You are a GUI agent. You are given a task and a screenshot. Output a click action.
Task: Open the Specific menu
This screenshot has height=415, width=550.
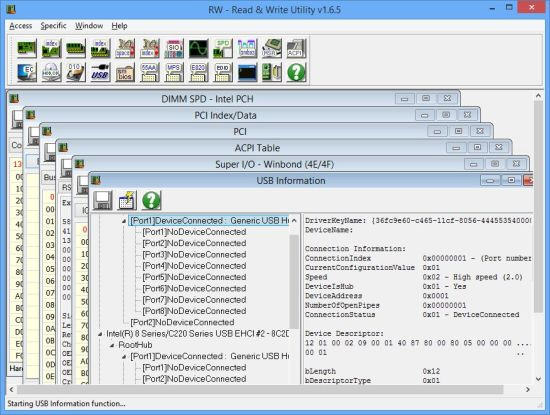click(53, 26)
